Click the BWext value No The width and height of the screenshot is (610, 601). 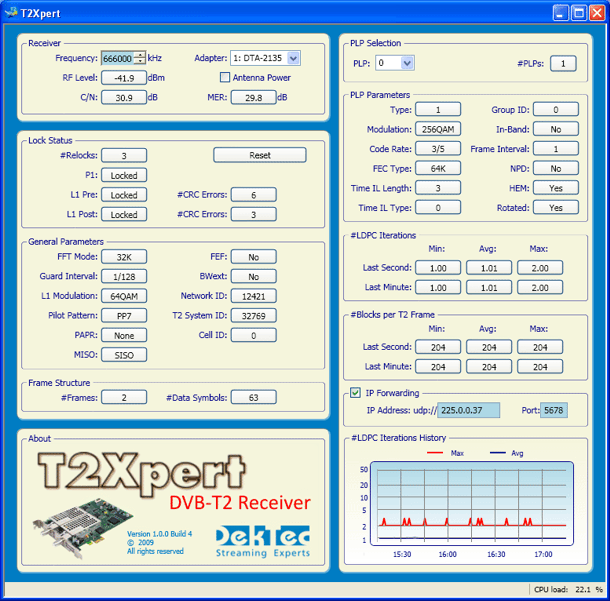click(x=254, y=277)
